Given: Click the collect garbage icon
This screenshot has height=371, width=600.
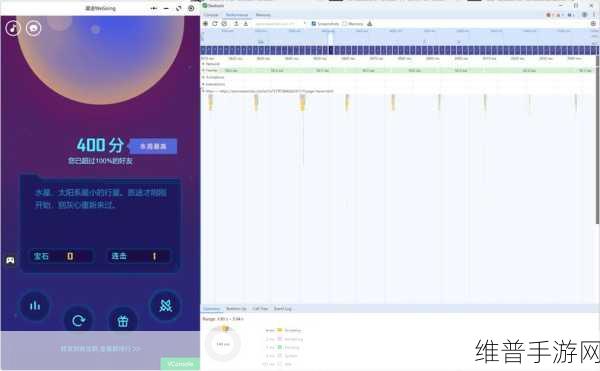Looking at the screenshot, I should pyautogui.click(x=370, y=24).
